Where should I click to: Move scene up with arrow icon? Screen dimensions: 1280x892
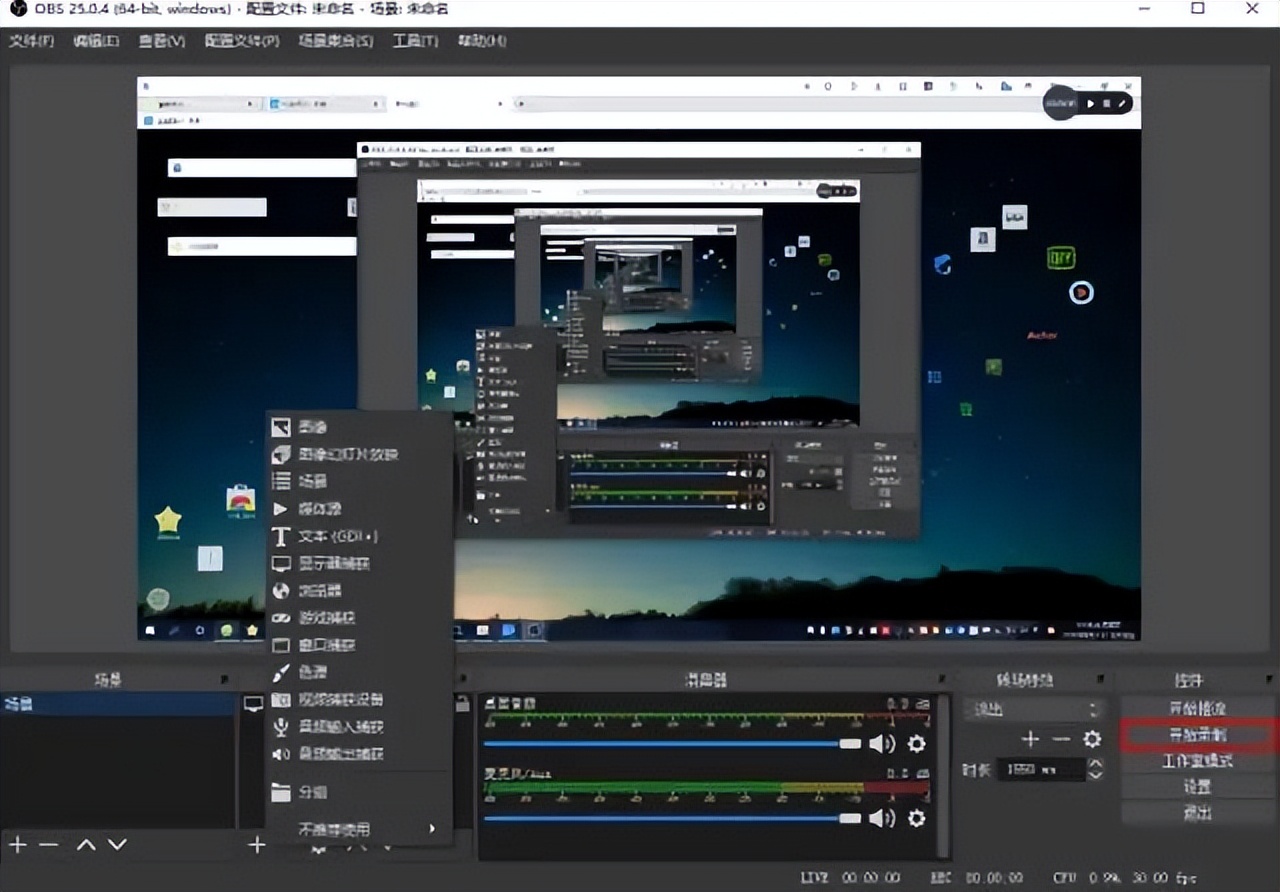pyautogui.click(x=87, y=845)
